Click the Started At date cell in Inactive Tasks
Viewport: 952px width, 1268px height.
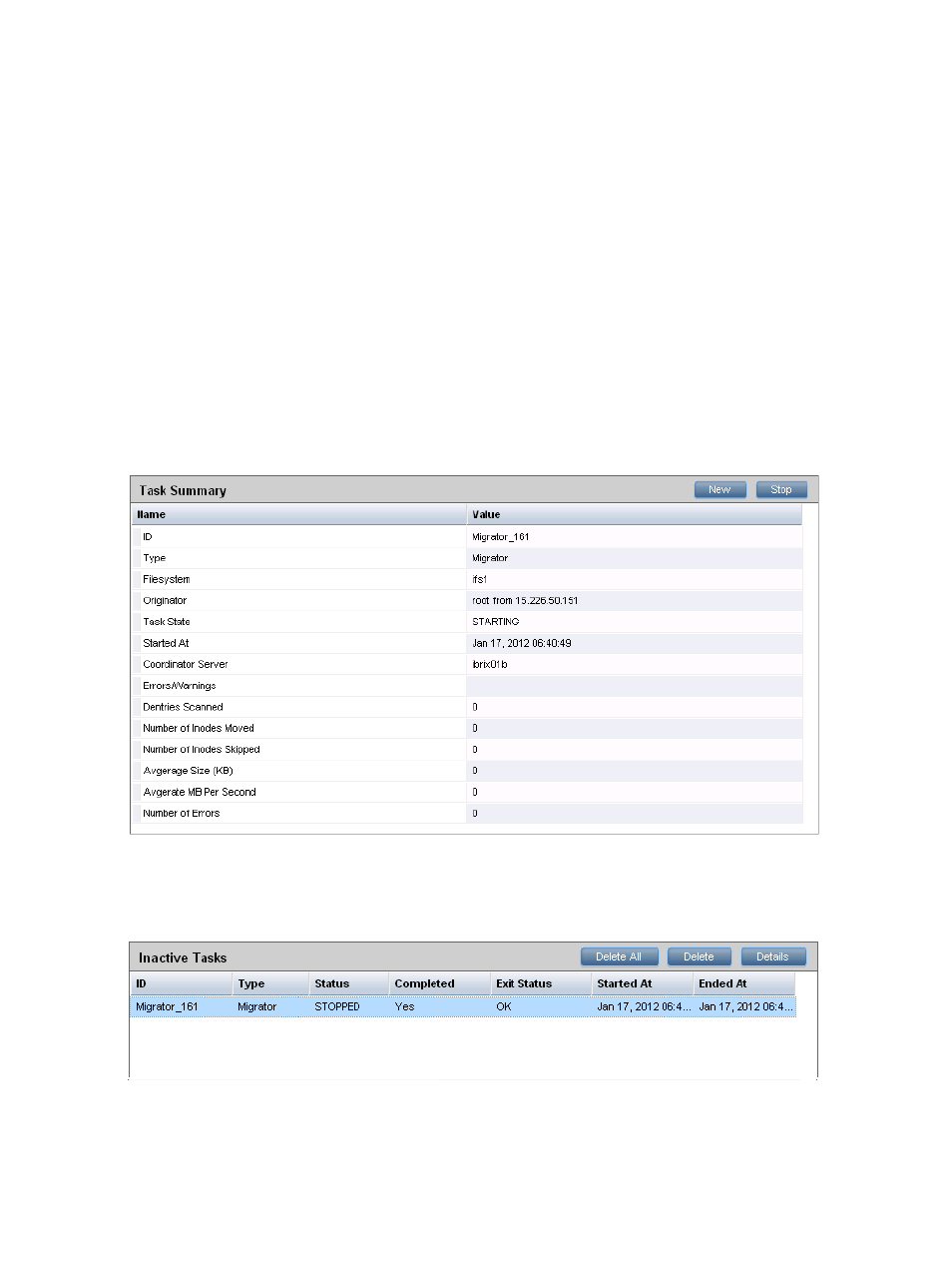click(644, 1006)
